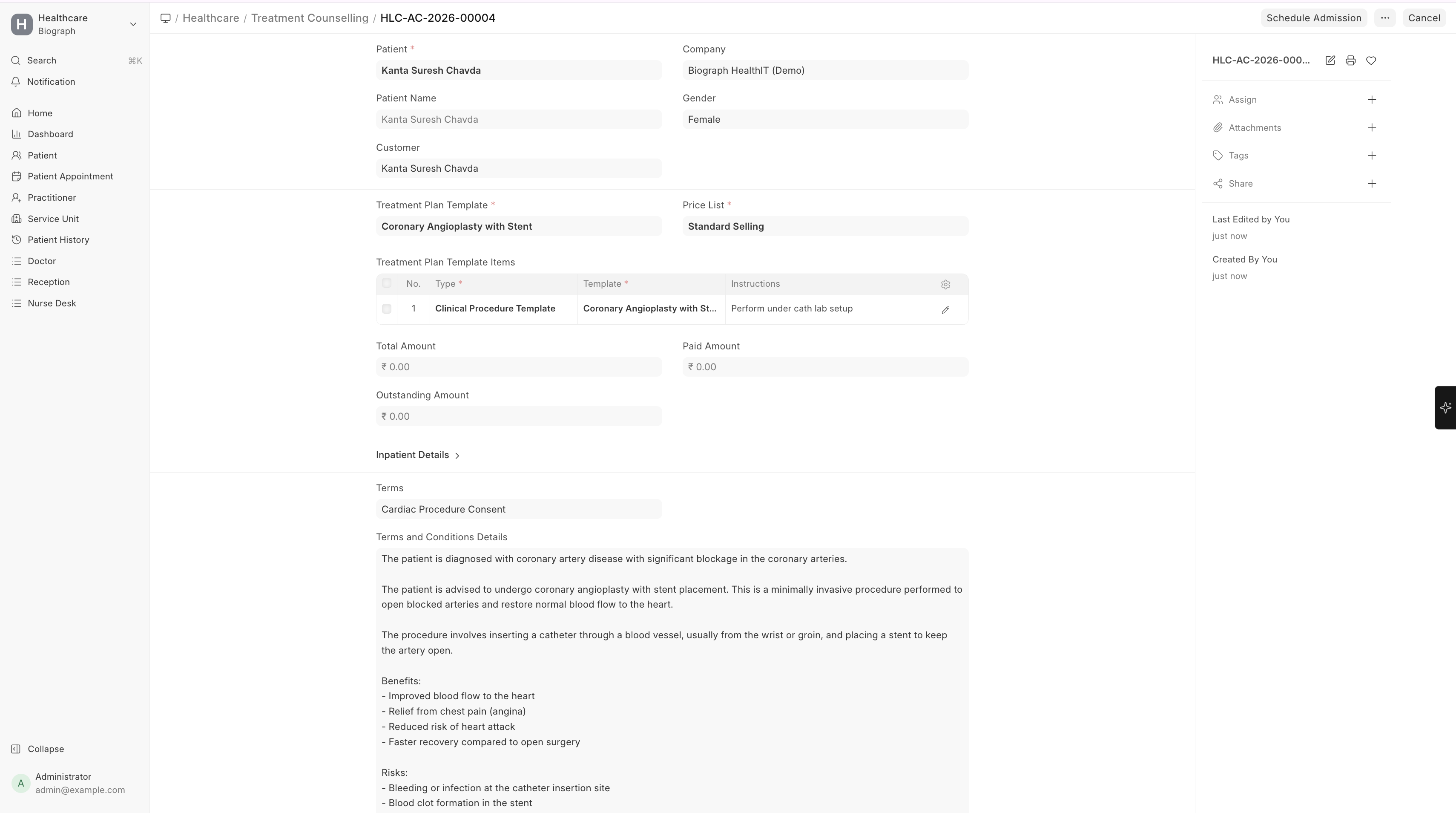Like the document with heart icon
1456x813 pixels.
coord(1371,61)
